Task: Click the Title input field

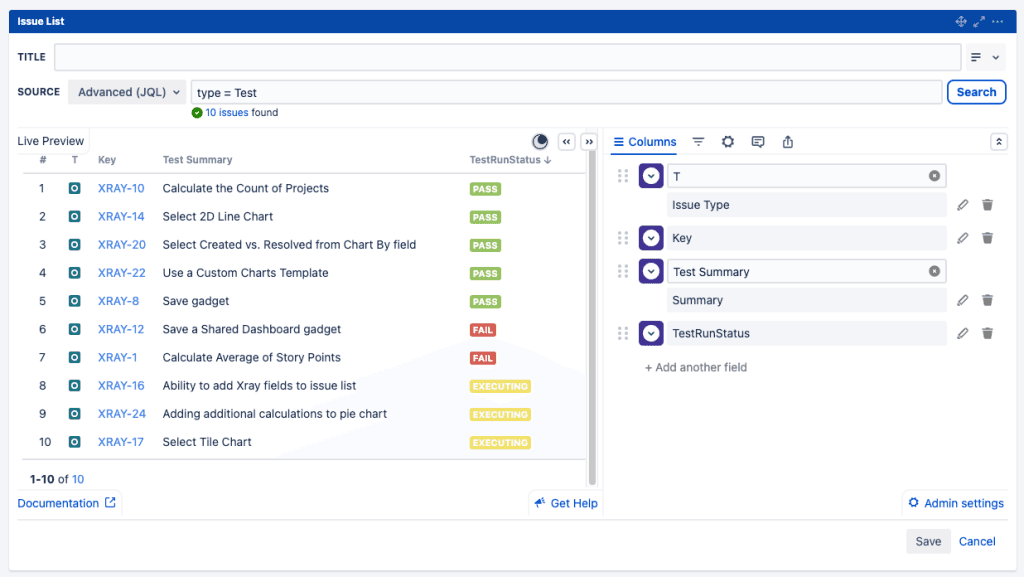Action: tap(507, 58)
